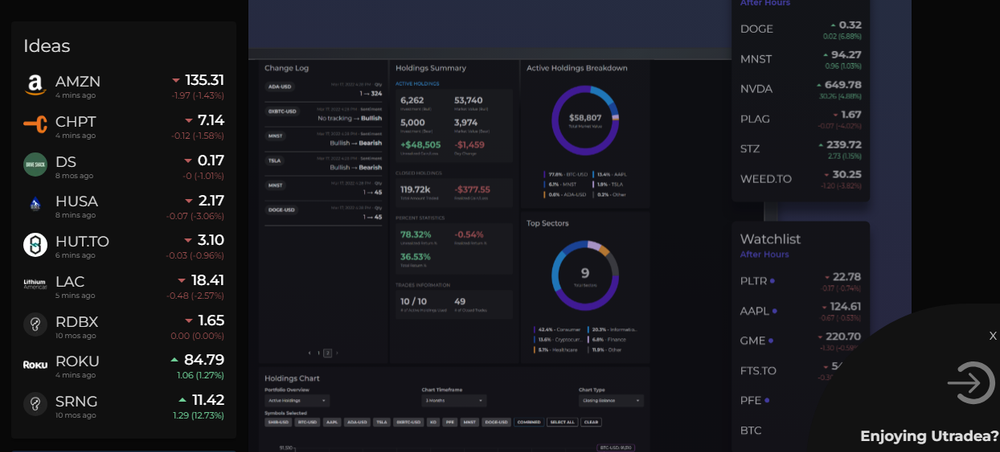The width and height of the screenshot is (1000, 452).
Task: Click the PLAG row price 1.67
Action: pos(851,115)
